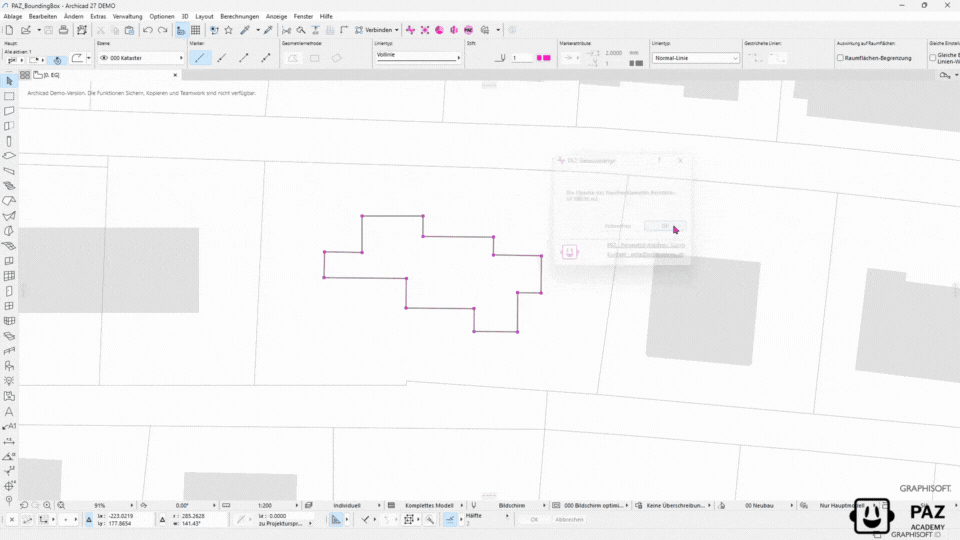Click the pen number field showing 1
This screenshot has height=540, width=960.
pos(522,58)
